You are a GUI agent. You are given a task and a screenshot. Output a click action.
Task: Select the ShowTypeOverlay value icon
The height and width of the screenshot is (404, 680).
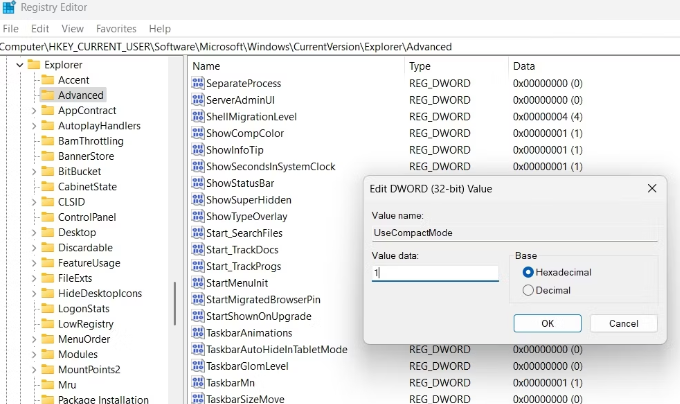198,216
